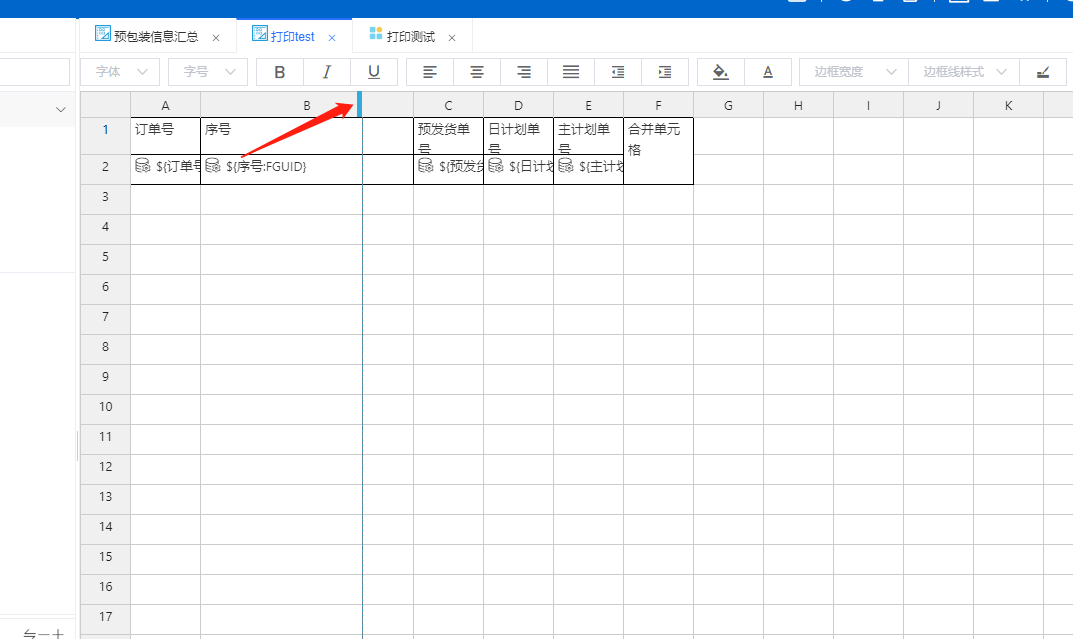
Task: Select the 合并单元格 merged cell
Action: (x=658, y=150)
